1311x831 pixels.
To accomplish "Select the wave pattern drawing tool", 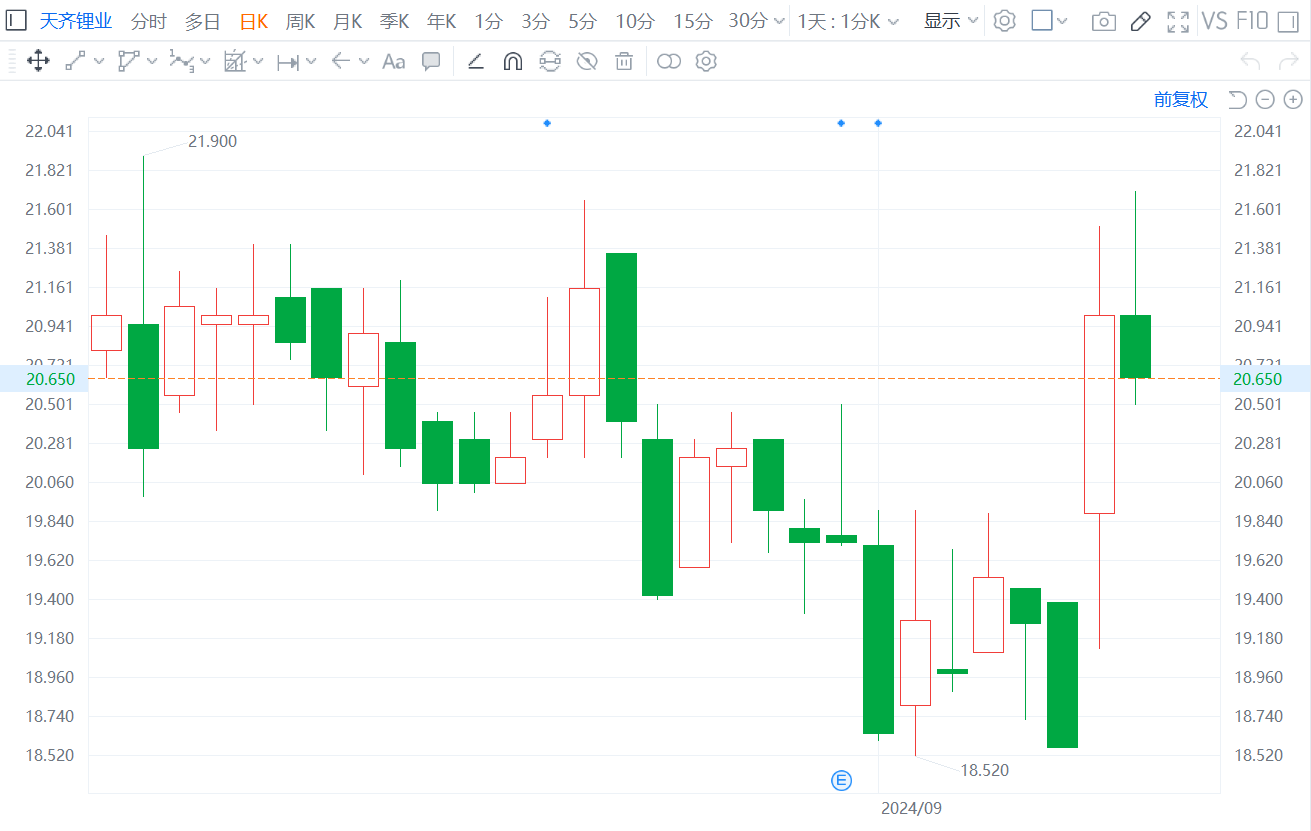I will point(181,62).
